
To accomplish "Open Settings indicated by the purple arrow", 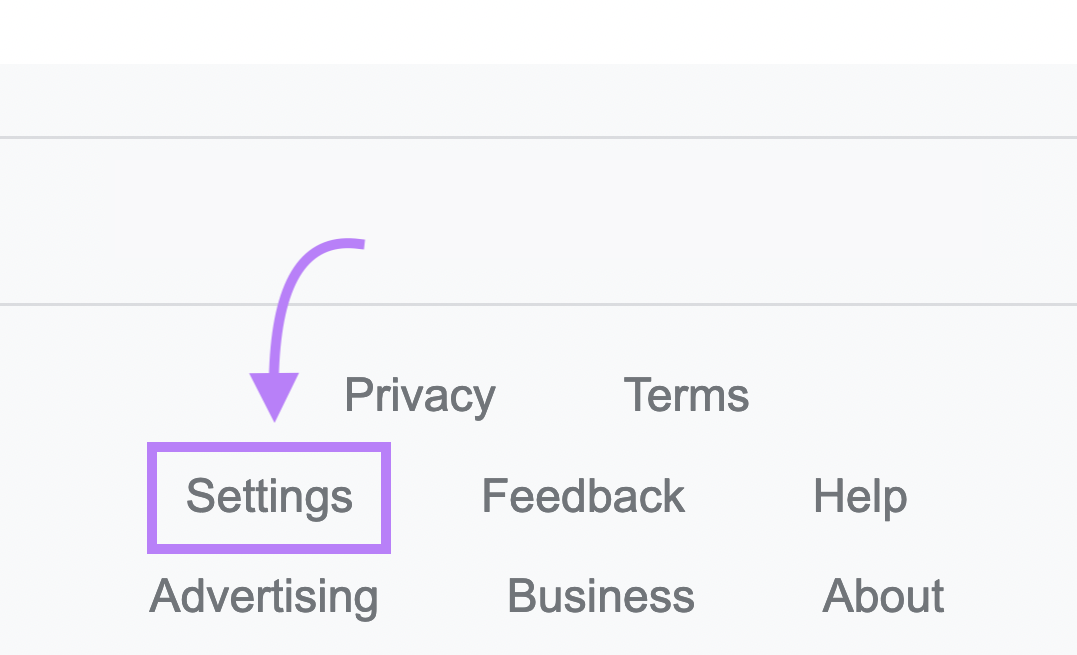I will (269, 496).
